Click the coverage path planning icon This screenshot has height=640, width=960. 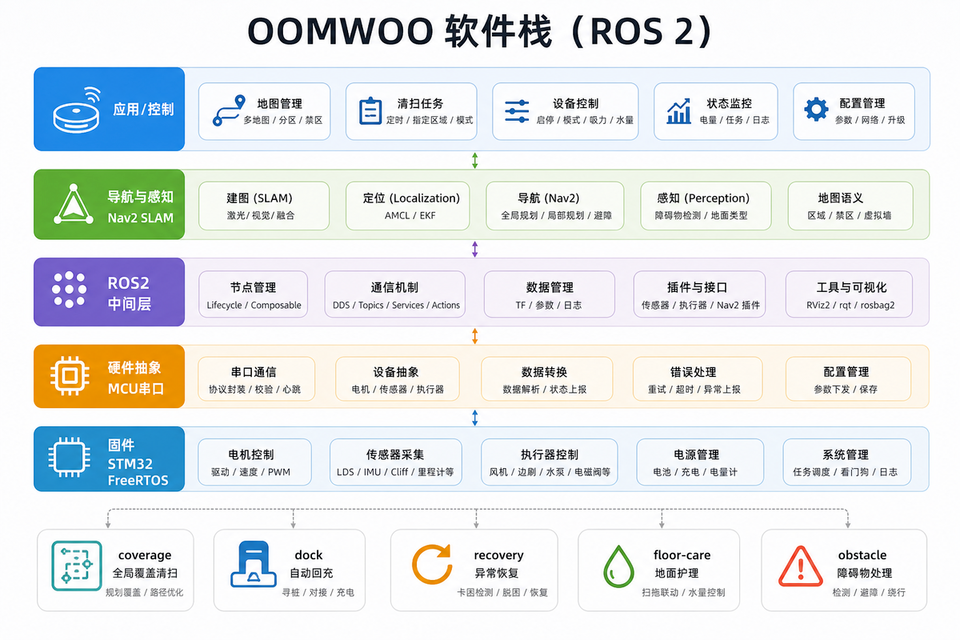coord(77,565)
